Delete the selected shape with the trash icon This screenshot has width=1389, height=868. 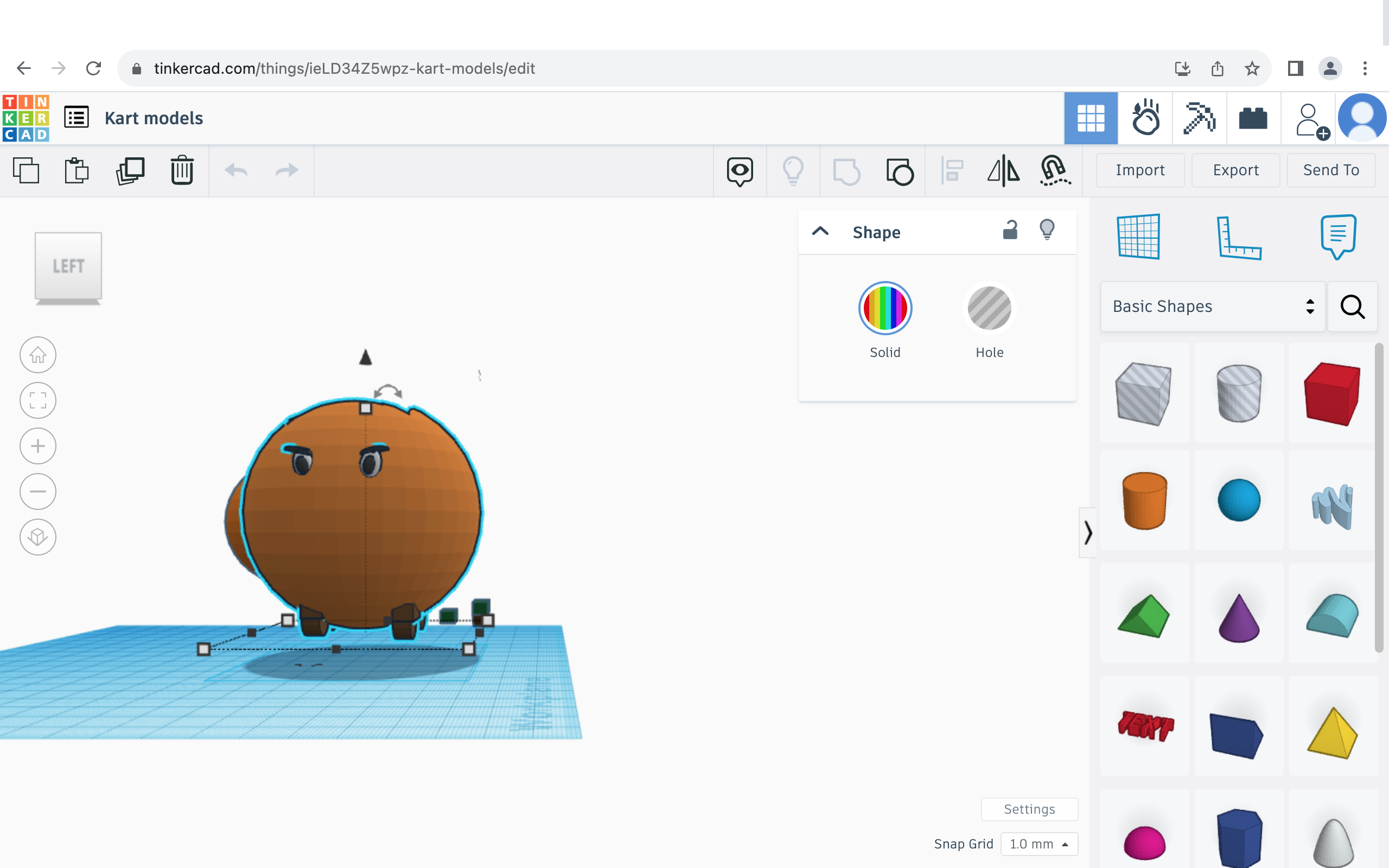pyautogui.click(x=182, y=170)
